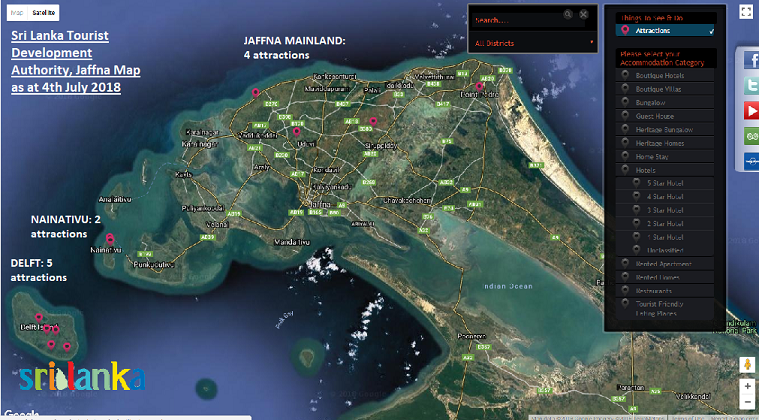
Task: Zoom out on the map
Action: tap(746, 402)
